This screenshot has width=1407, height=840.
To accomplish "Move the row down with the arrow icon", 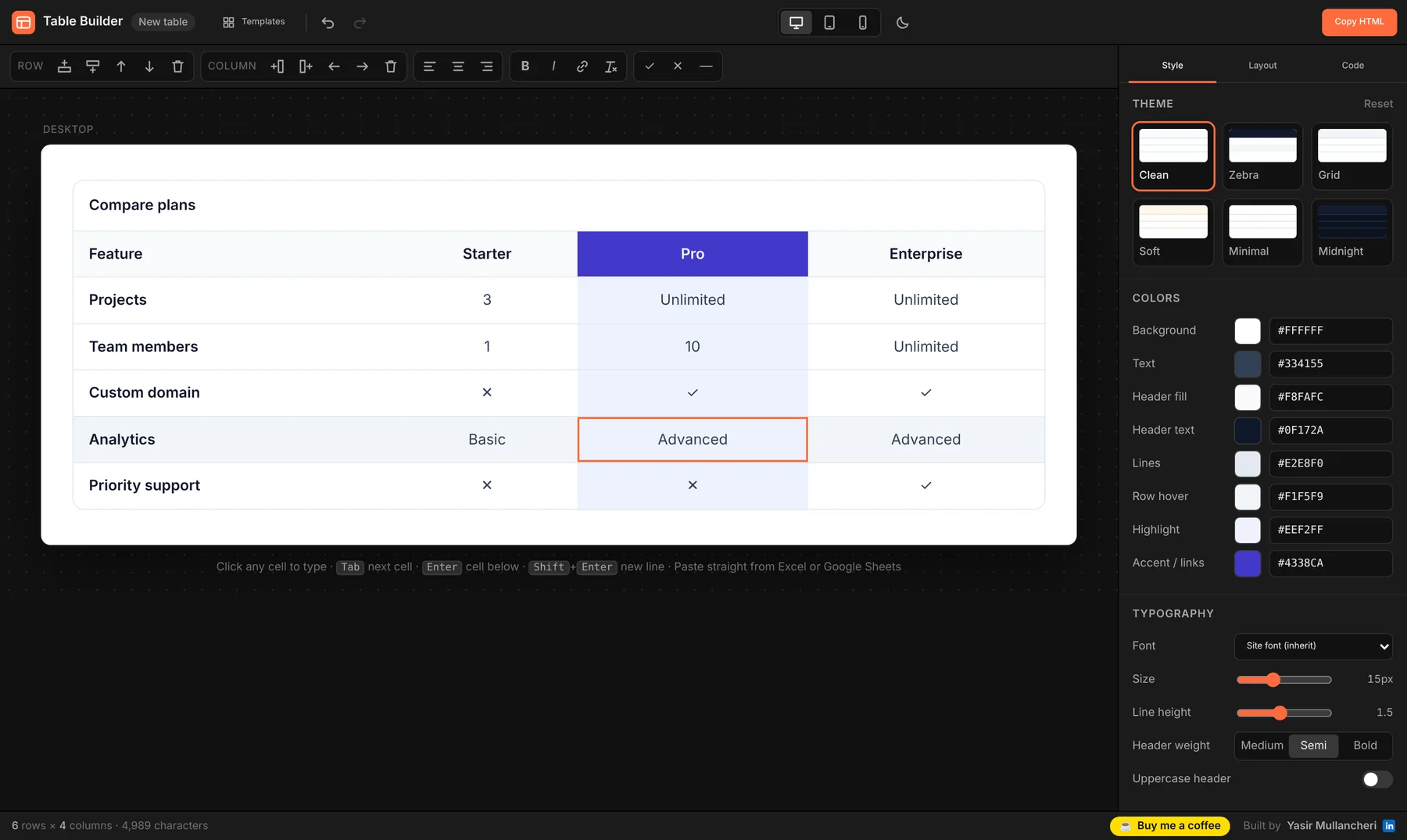I will [149, 66].
